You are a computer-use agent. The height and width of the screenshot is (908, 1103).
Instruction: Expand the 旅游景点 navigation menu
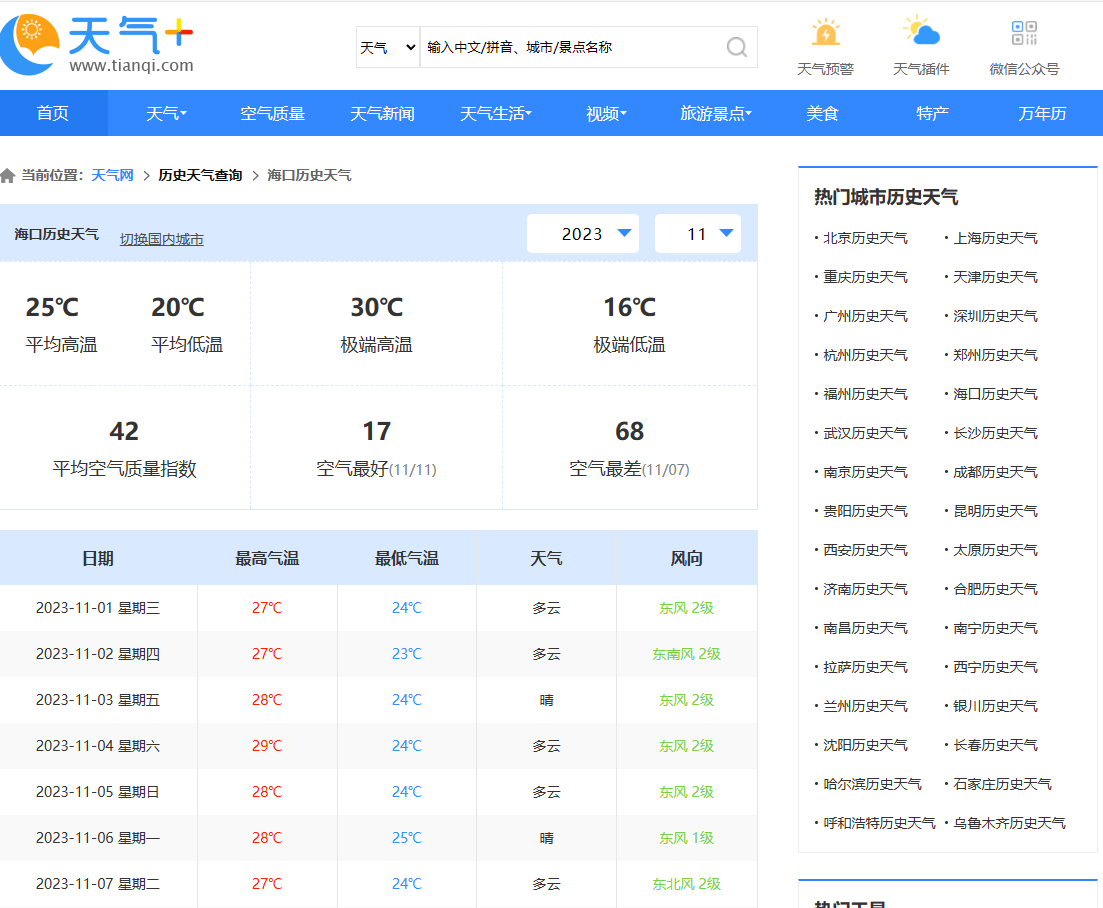pyautogui.click(x=715, y=113)
